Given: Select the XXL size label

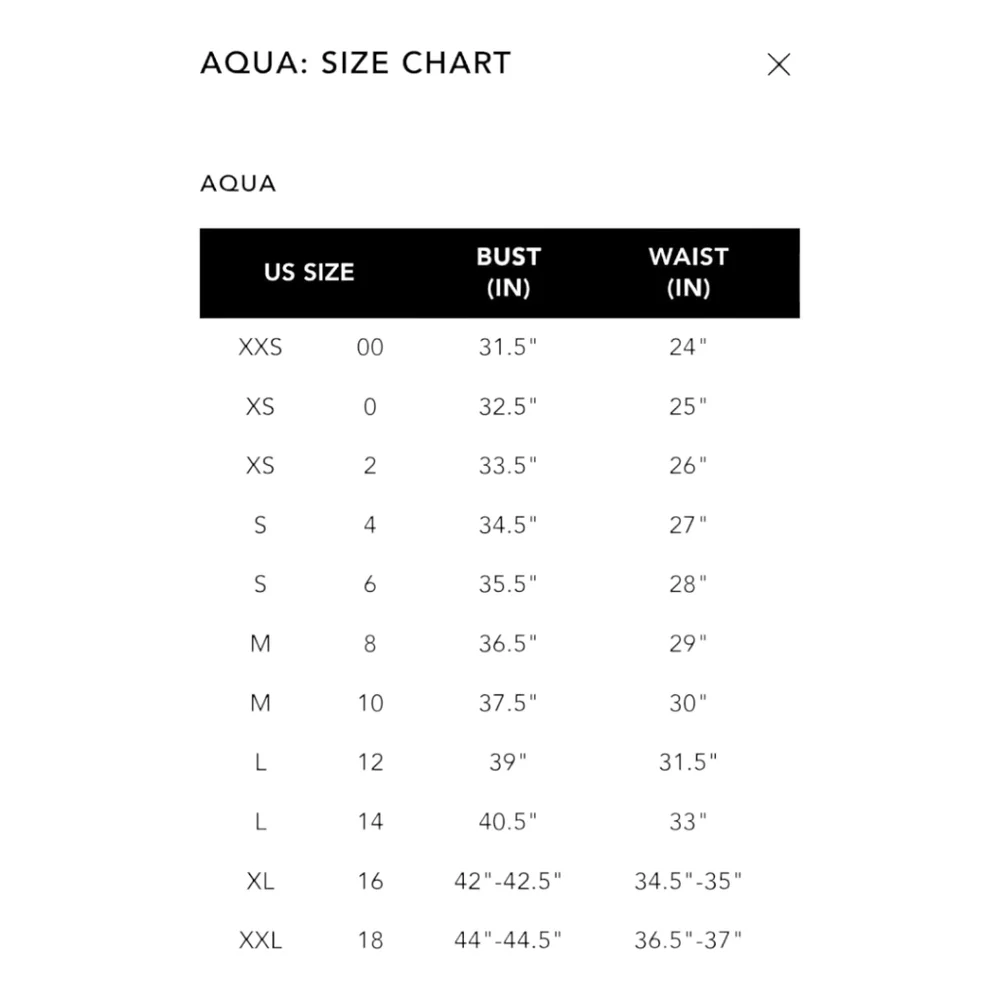Looking at the screenshot, I should point(260,940).
